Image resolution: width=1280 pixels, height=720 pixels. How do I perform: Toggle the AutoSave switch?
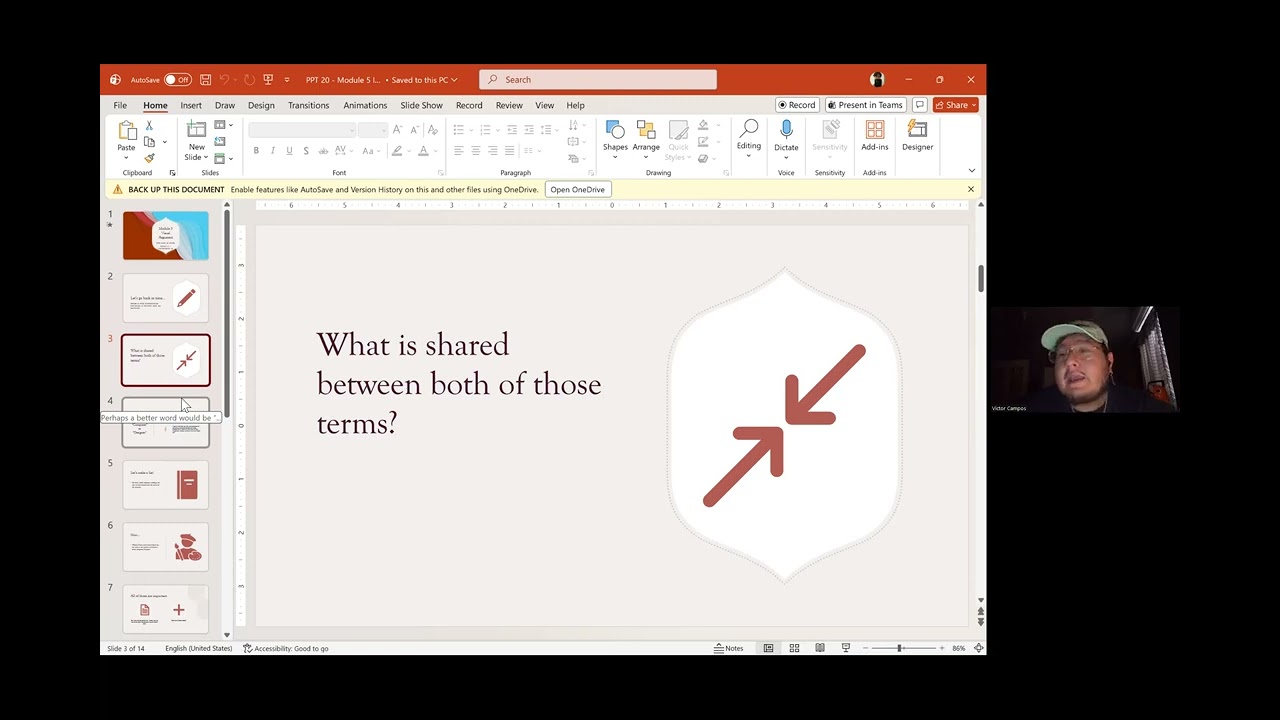(177, 80)
